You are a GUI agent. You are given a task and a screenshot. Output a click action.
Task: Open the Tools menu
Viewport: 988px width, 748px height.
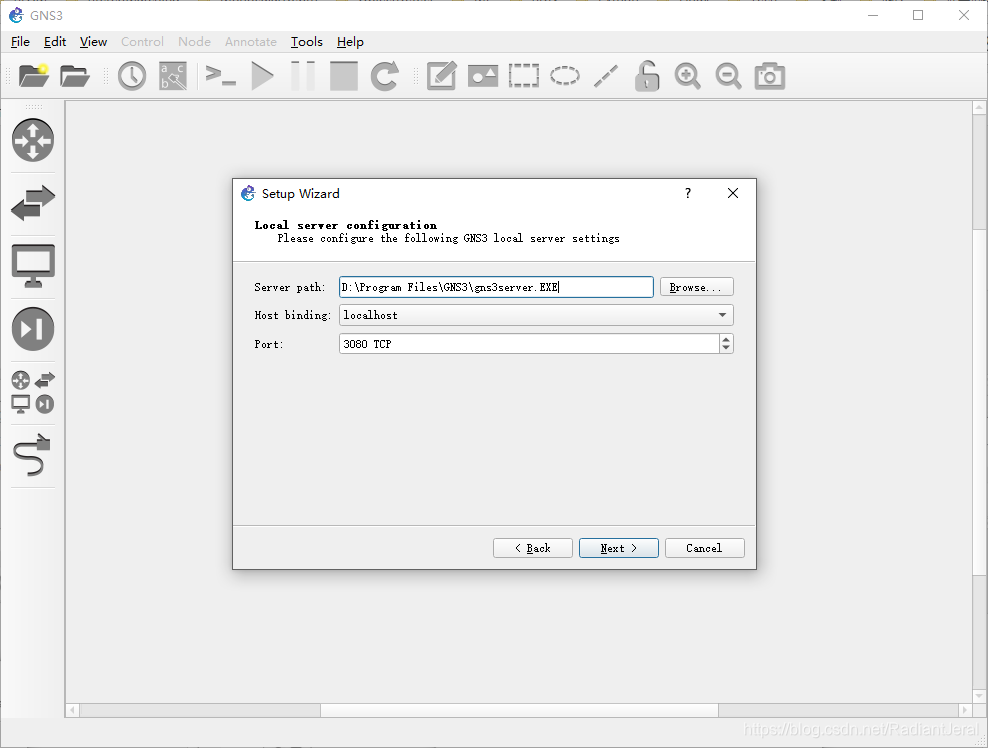click(x=307, y=42)
